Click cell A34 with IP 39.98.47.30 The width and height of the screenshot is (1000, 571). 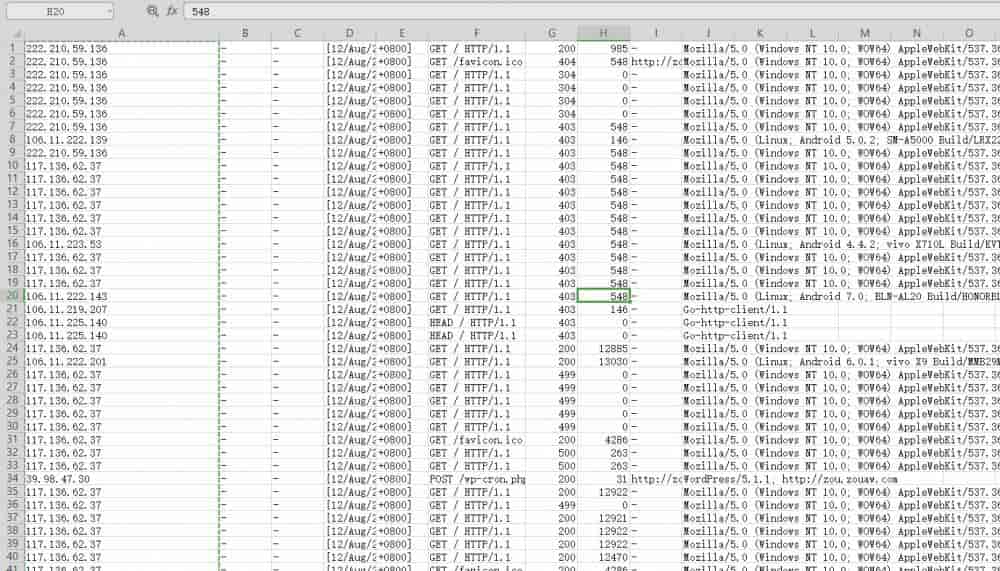coord(121,479)
